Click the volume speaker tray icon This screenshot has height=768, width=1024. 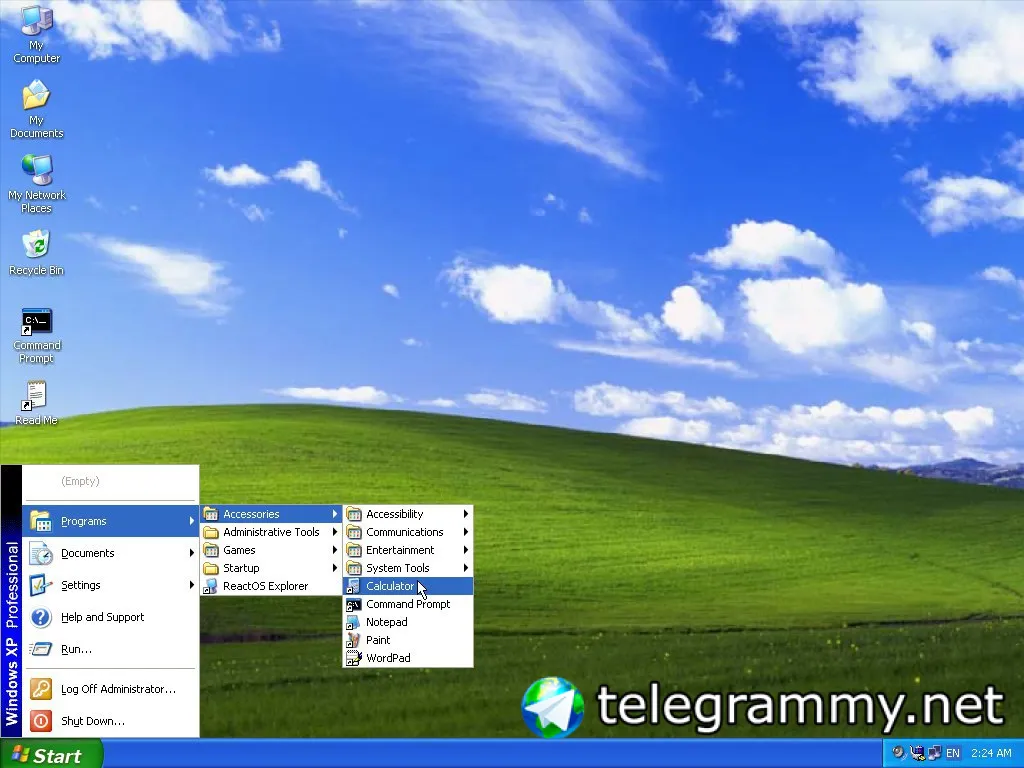click(899, 753)
